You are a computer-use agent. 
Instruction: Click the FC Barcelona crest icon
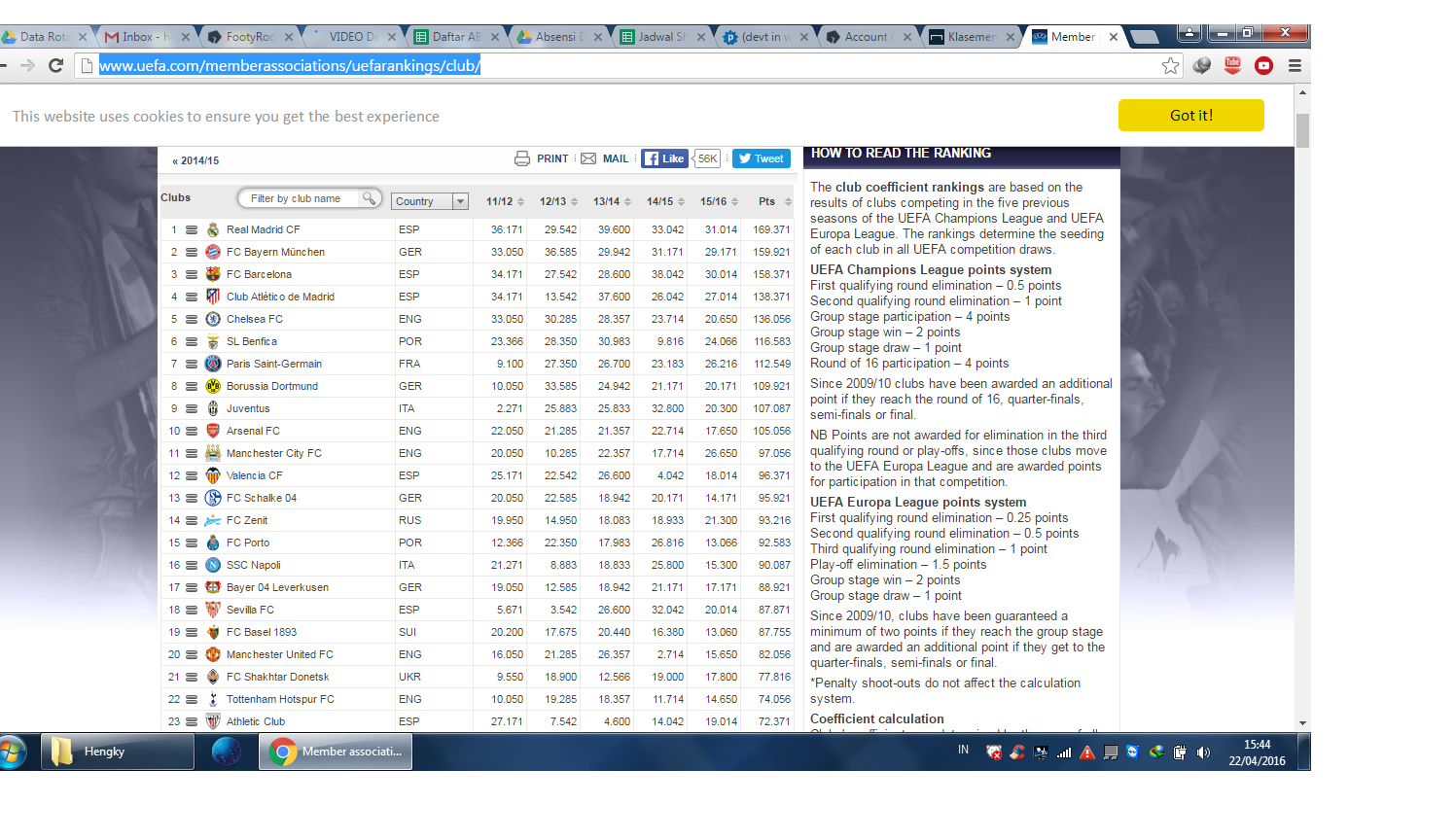(213, 274)
